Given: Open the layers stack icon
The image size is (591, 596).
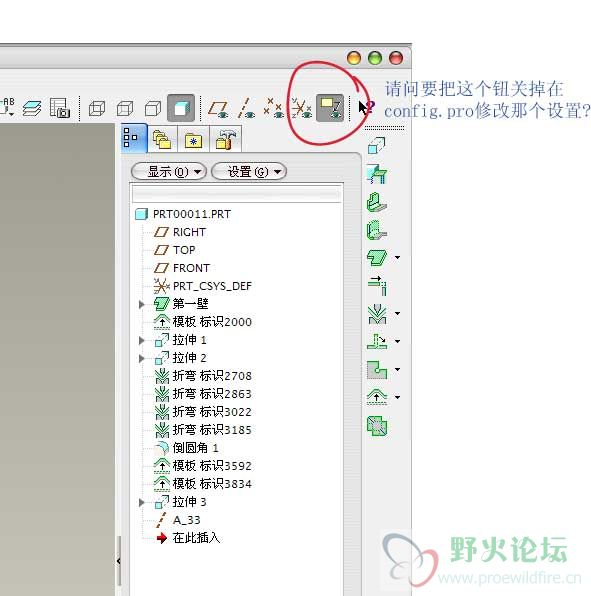Looking at the screenshot, I should pos(32,108).
